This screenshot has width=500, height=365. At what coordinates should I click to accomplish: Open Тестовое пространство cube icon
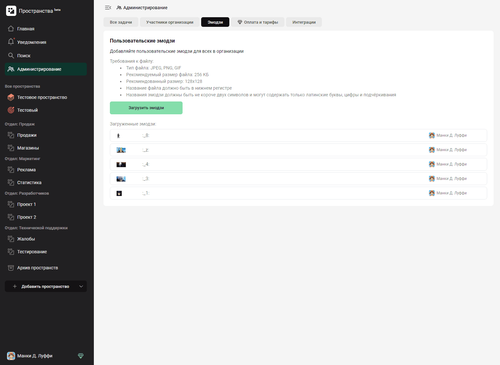(11, 97)
